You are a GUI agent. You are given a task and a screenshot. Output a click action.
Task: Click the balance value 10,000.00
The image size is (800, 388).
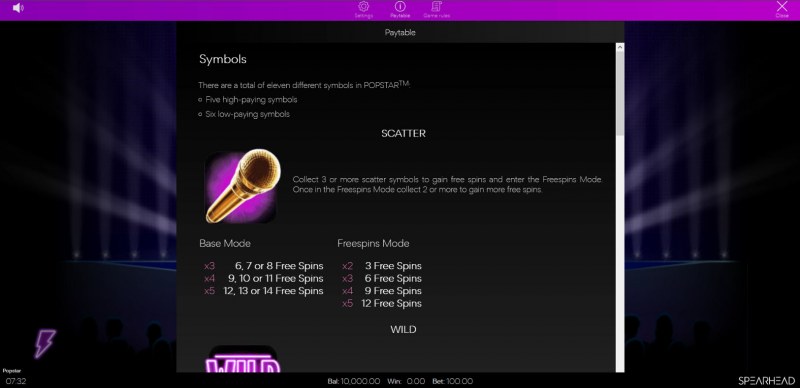point(360,381)
